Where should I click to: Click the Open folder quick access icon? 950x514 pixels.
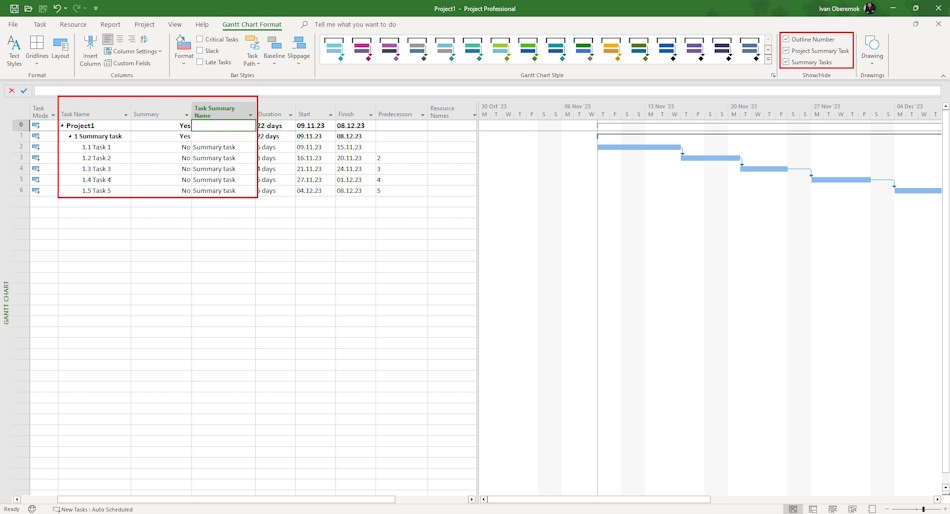pyautogui.click(x=28, y=8)
